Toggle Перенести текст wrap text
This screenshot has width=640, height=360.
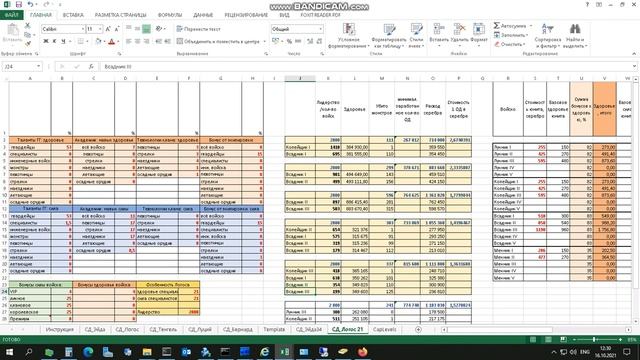[199, 29]
